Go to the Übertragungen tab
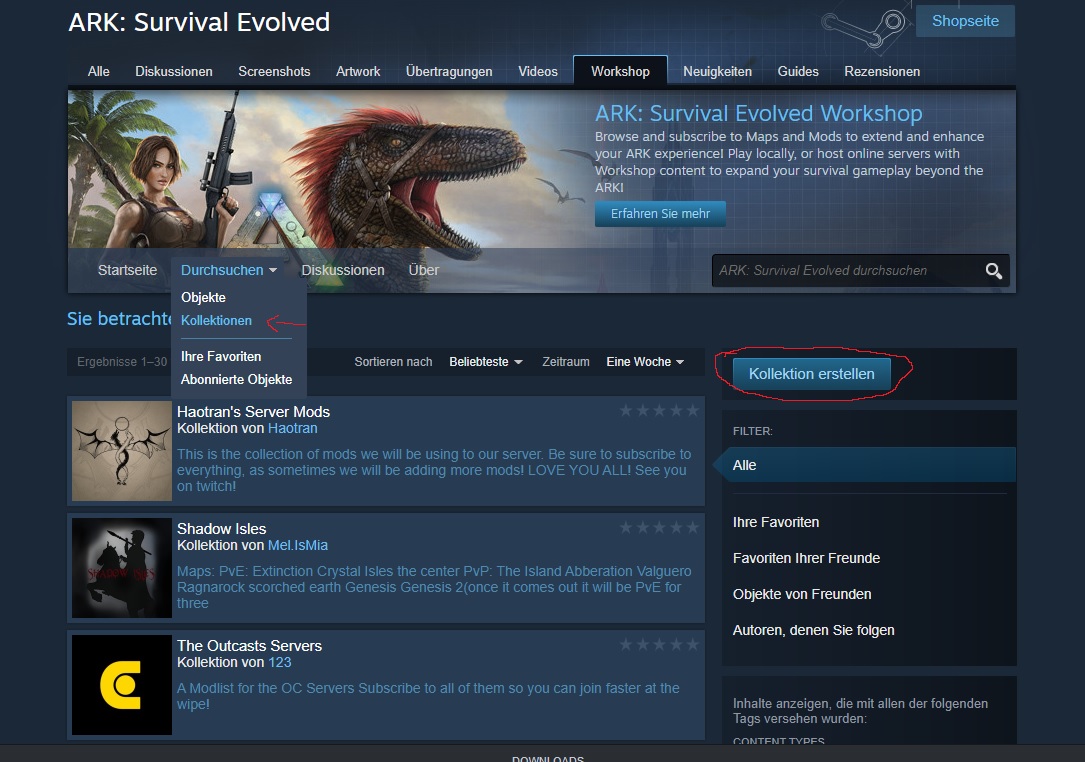 [x=449, y=71]
